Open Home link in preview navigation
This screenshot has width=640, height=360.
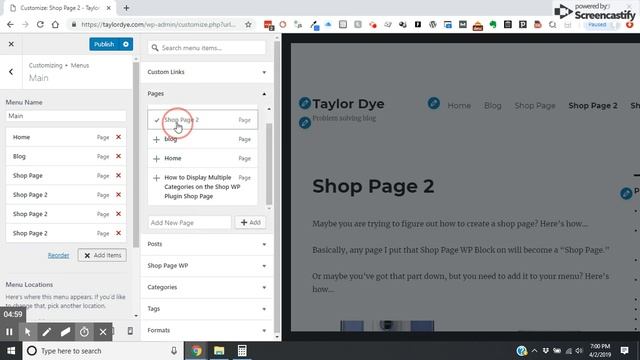tap(459, 106)
